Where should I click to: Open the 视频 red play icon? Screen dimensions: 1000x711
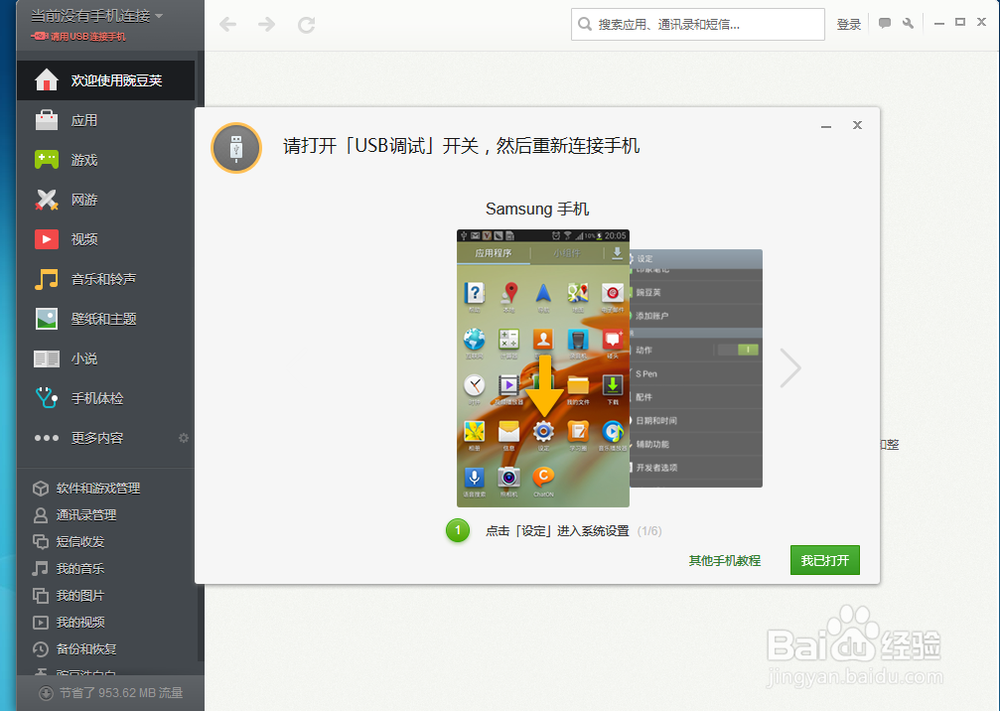tap(47, 239)
